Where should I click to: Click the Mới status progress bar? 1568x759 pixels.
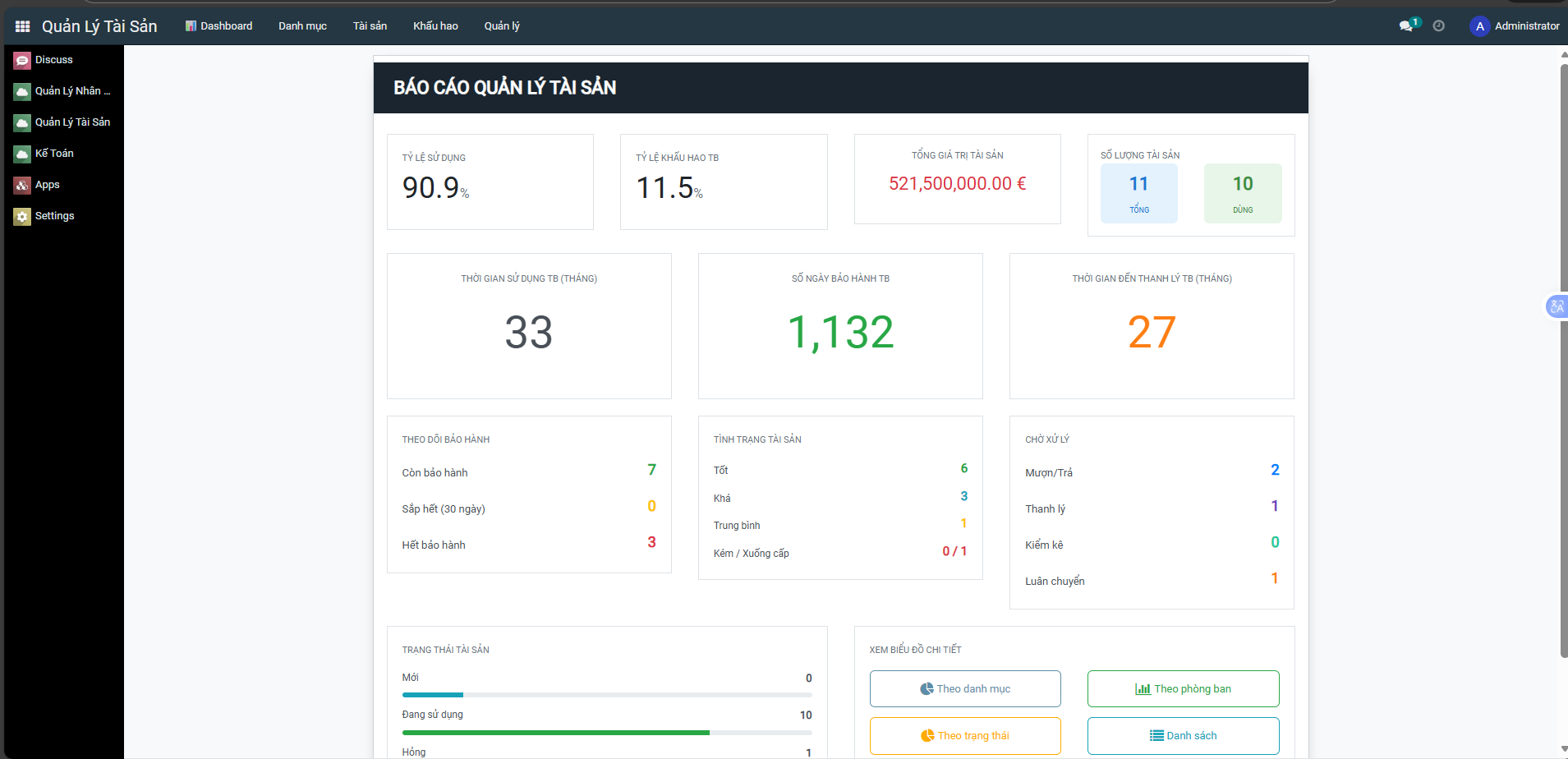(x=607, y=695)
